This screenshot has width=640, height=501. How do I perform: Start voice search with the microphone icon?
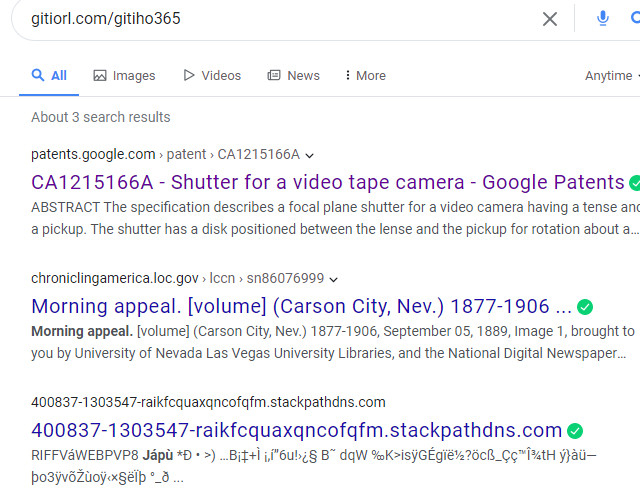click(x=602, y=18)
